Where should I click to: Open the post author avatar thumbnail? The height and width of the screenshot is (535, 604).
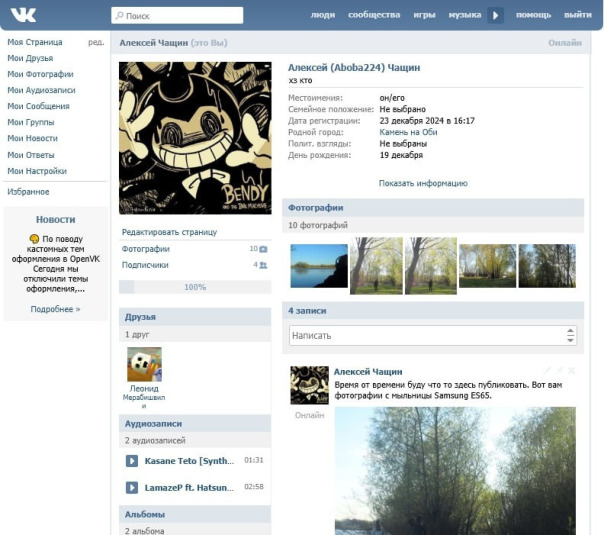click(309, 385)
